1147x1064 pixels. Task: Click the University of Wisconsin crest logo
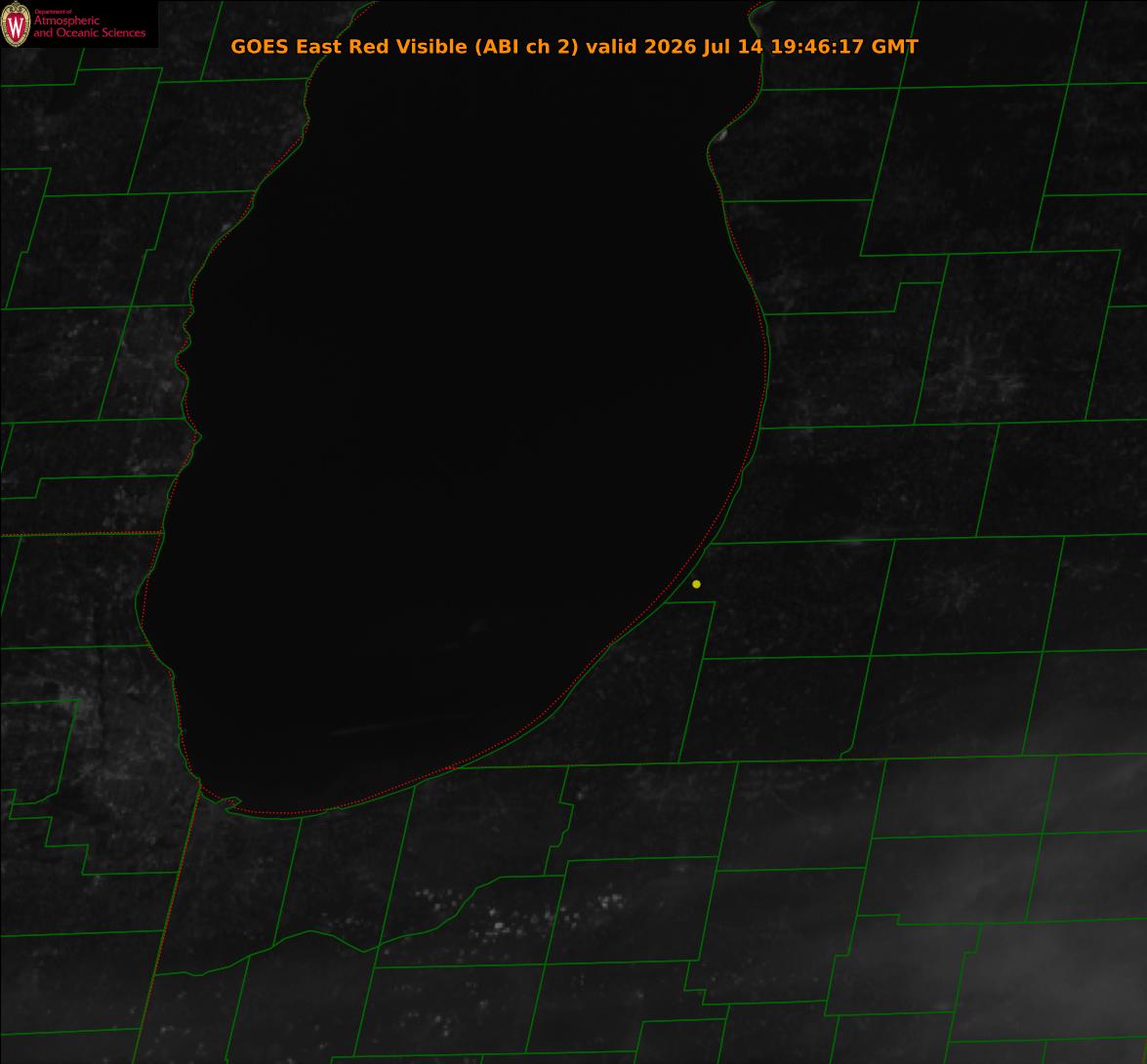[16, 24]
